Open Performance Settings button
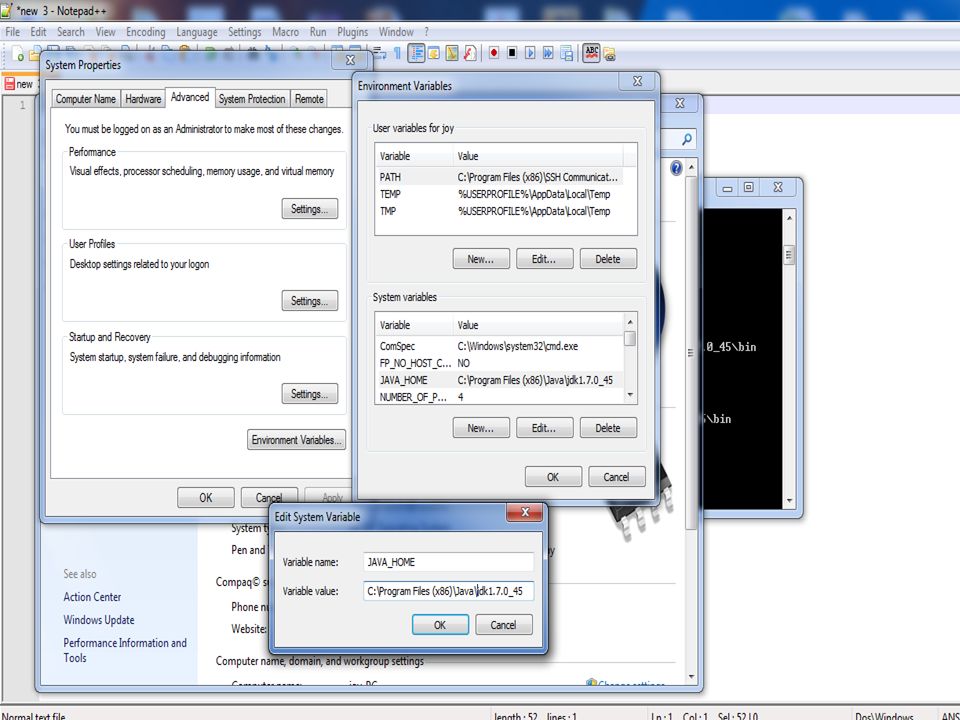Viewport: 960px width, 720px height. pos(310,209)
